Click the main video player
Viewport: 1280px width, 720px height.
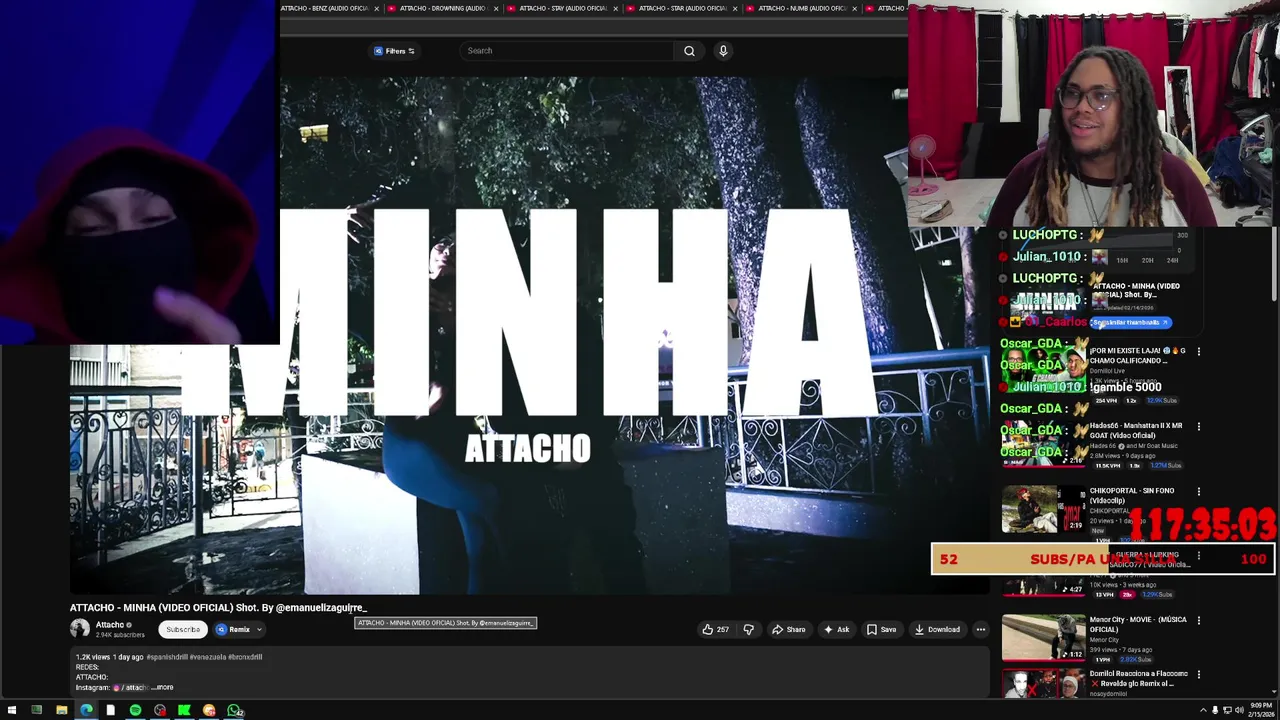coord(529,335)
